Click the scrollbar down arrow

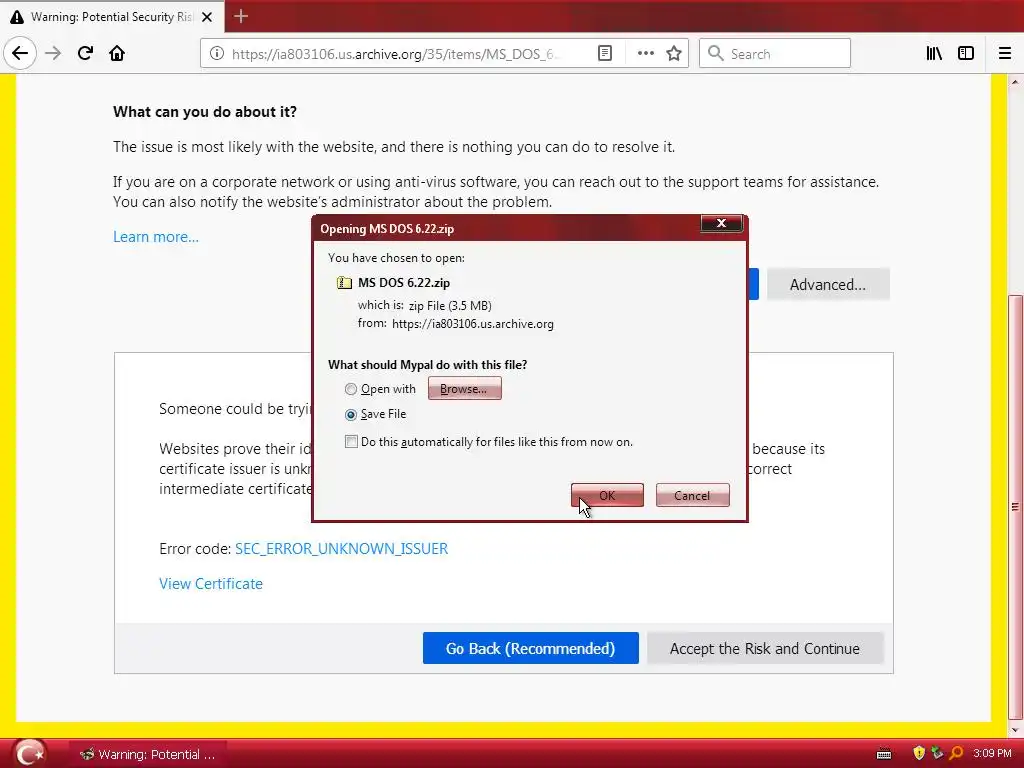[1014, 730]
